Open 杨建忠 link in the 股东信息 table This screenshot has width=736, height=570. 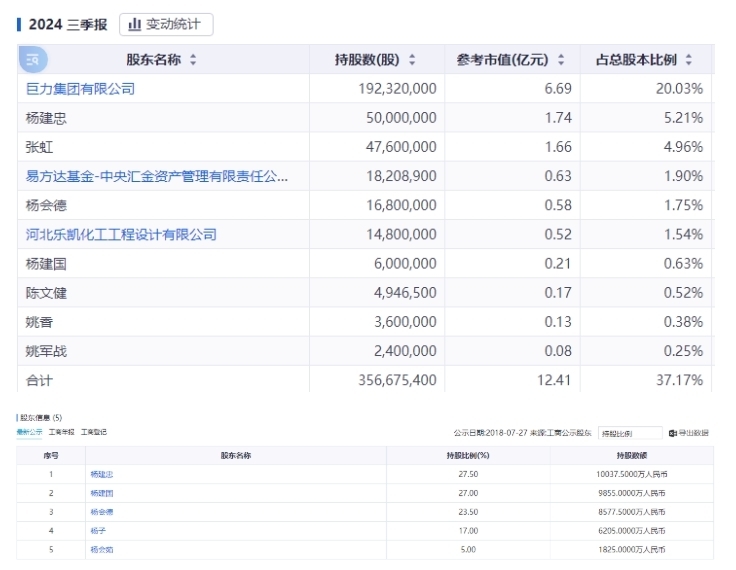tap(102, 474)
